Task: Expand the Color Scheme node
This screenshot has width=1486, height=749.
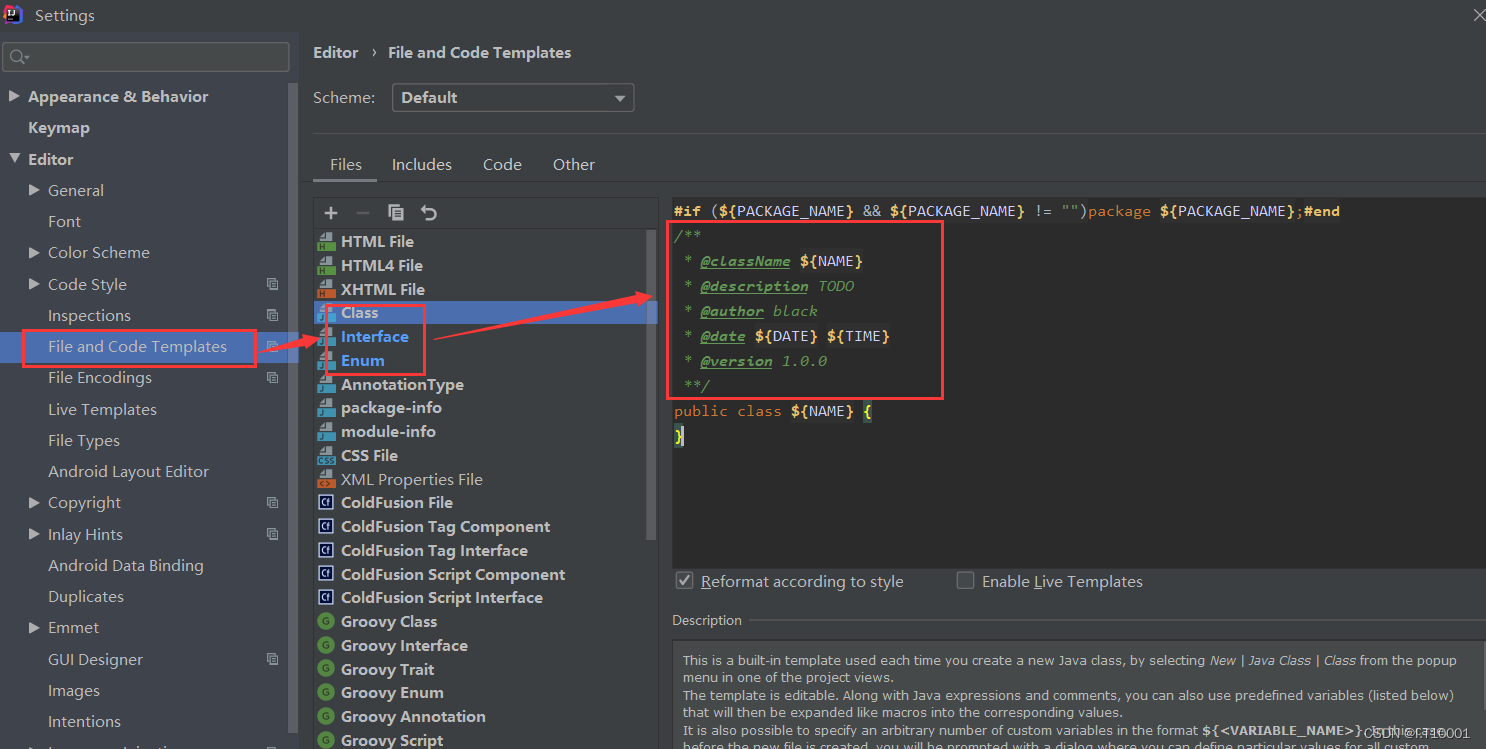Action: [35, 253]
